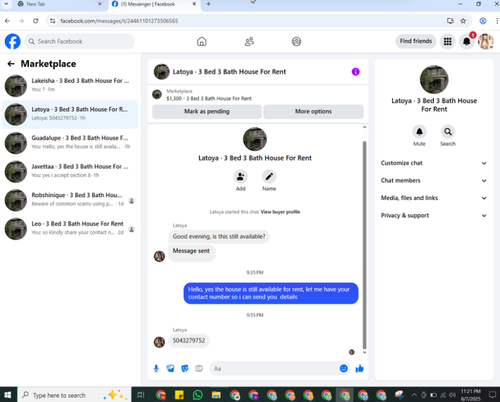Switch to the New Tab browser tab
The image size is (500, 402).
click(59, 4)
